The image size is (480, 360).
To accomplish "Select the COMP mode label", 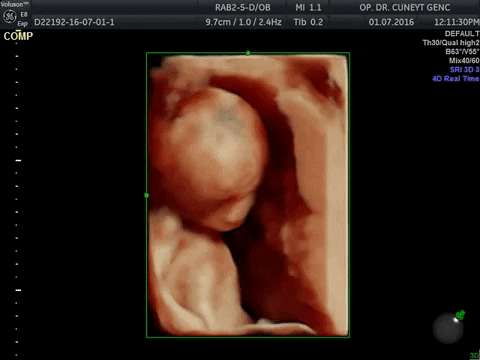I will [18, 36].
